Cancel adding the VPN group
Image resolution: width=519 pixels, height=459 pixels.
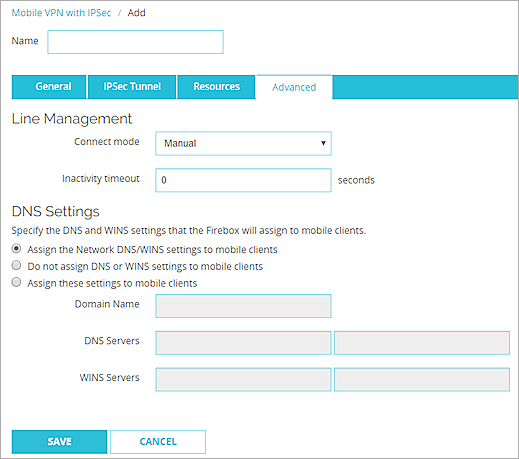coord(158,442)
